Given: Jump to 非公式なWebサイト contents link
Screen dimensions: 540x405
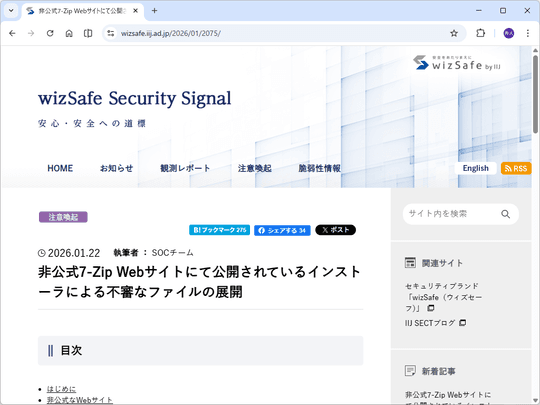Looking at the screenshot, I should pyautogui.click(x=80, y=400).
